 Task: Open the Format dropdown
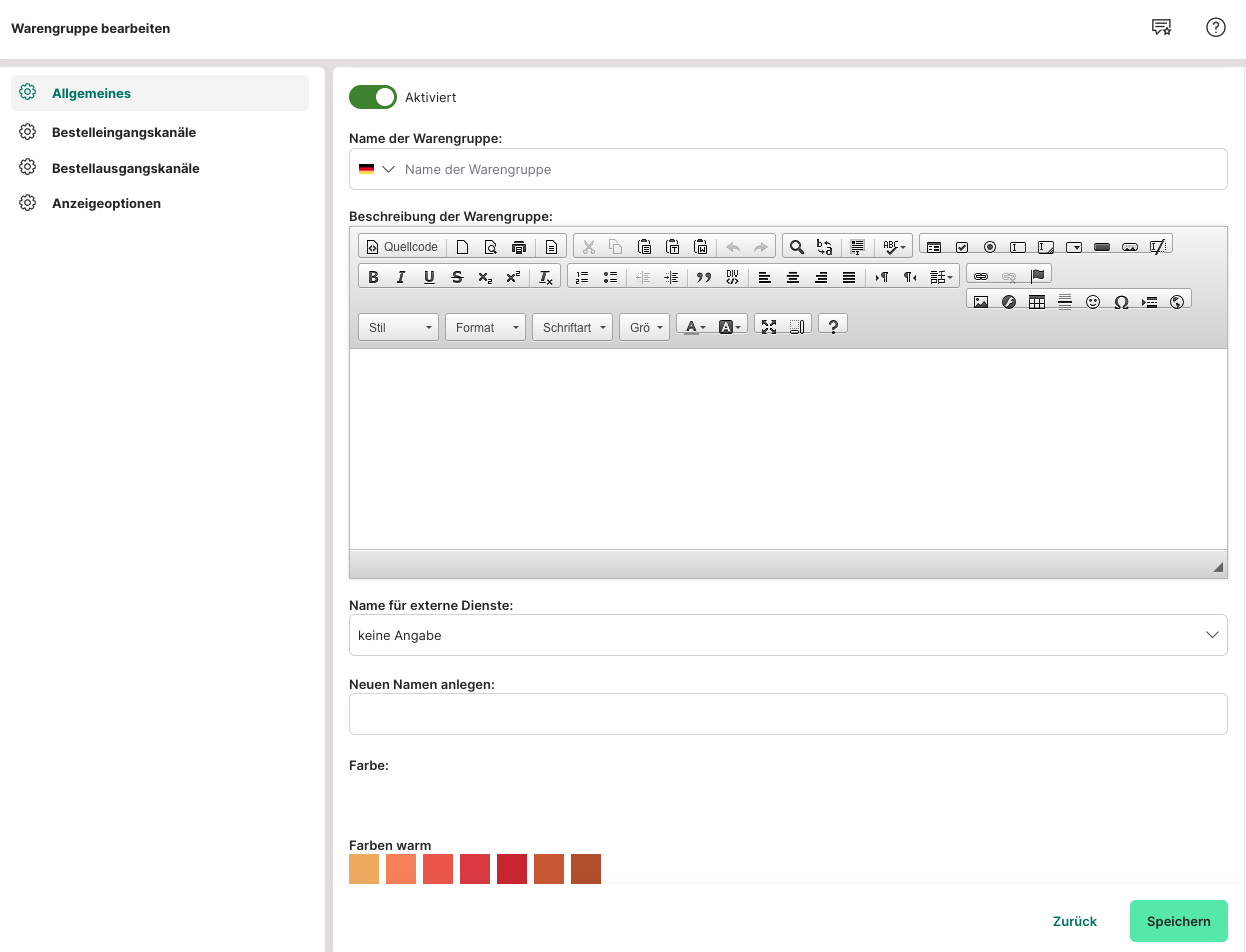pyautogui.click(x=485, y=328)
